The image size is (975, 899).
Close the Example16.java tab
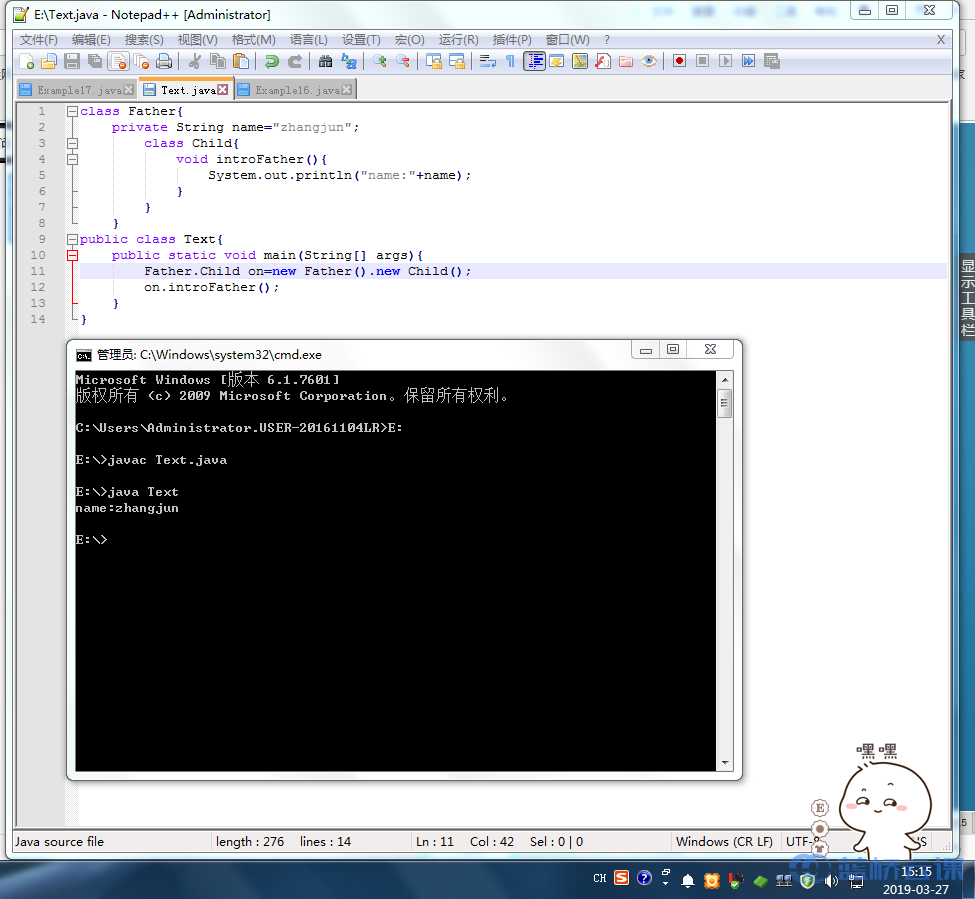tap(347, 90)
